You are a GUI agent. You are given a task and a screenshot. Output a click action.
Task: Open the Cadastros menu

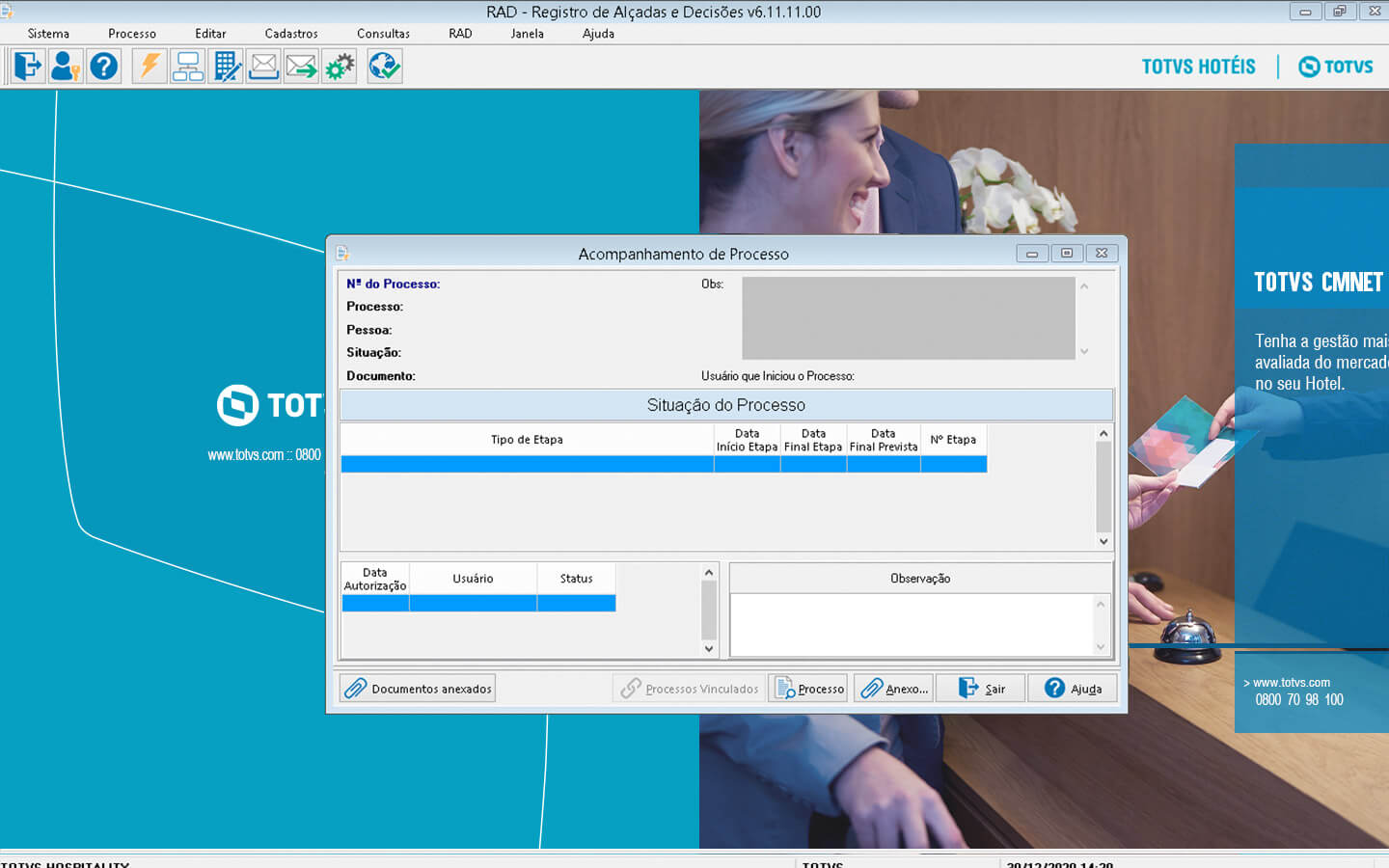point(291,34)
